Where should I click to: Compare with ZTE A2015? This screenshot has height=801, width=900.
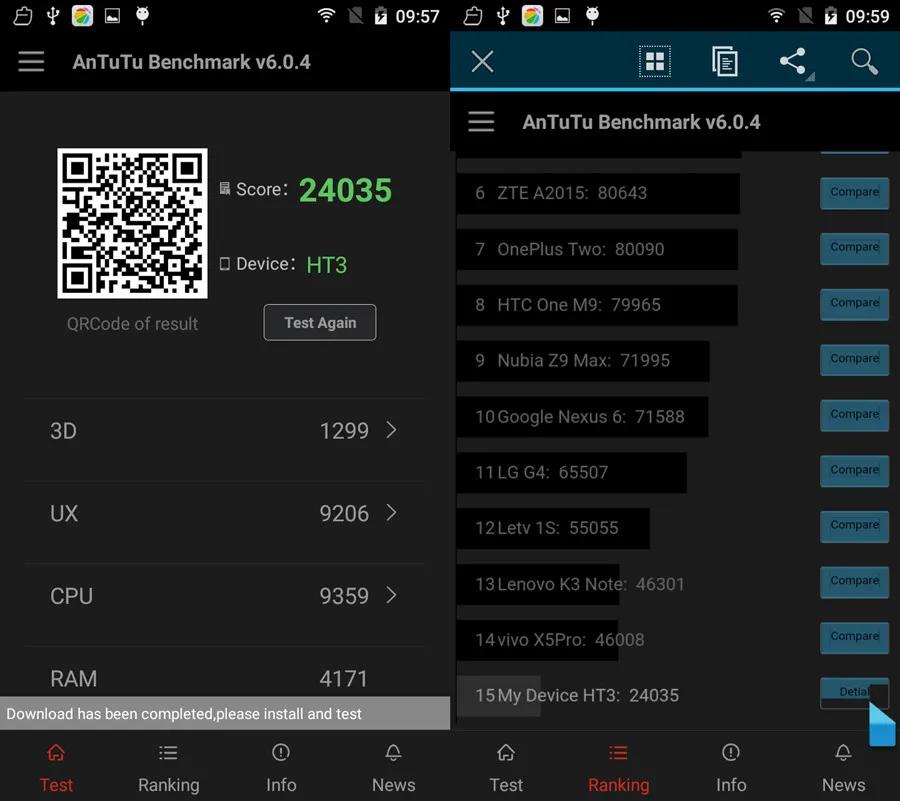855,193
